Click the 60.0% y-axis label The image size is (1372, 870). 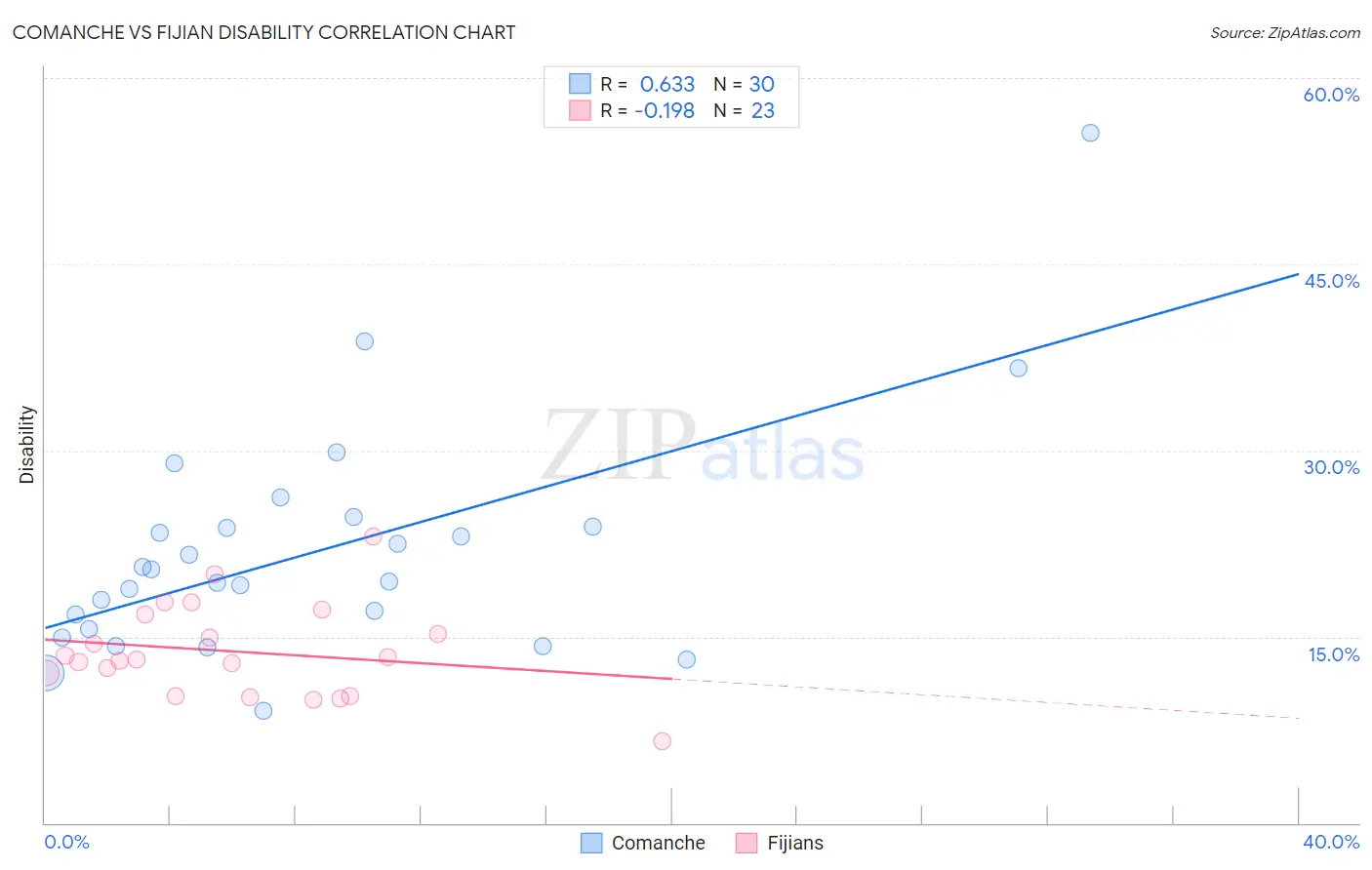[1331, 95]
